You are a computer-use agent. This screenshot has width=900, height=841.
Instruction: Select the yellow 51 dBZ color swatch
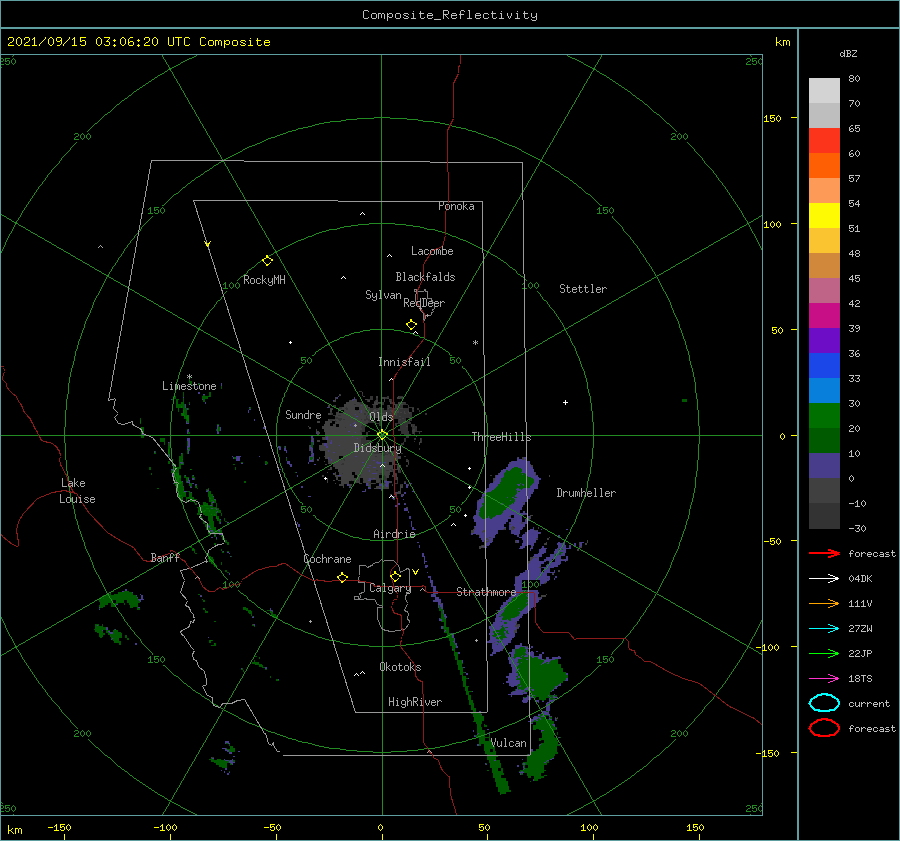[824, 215]
